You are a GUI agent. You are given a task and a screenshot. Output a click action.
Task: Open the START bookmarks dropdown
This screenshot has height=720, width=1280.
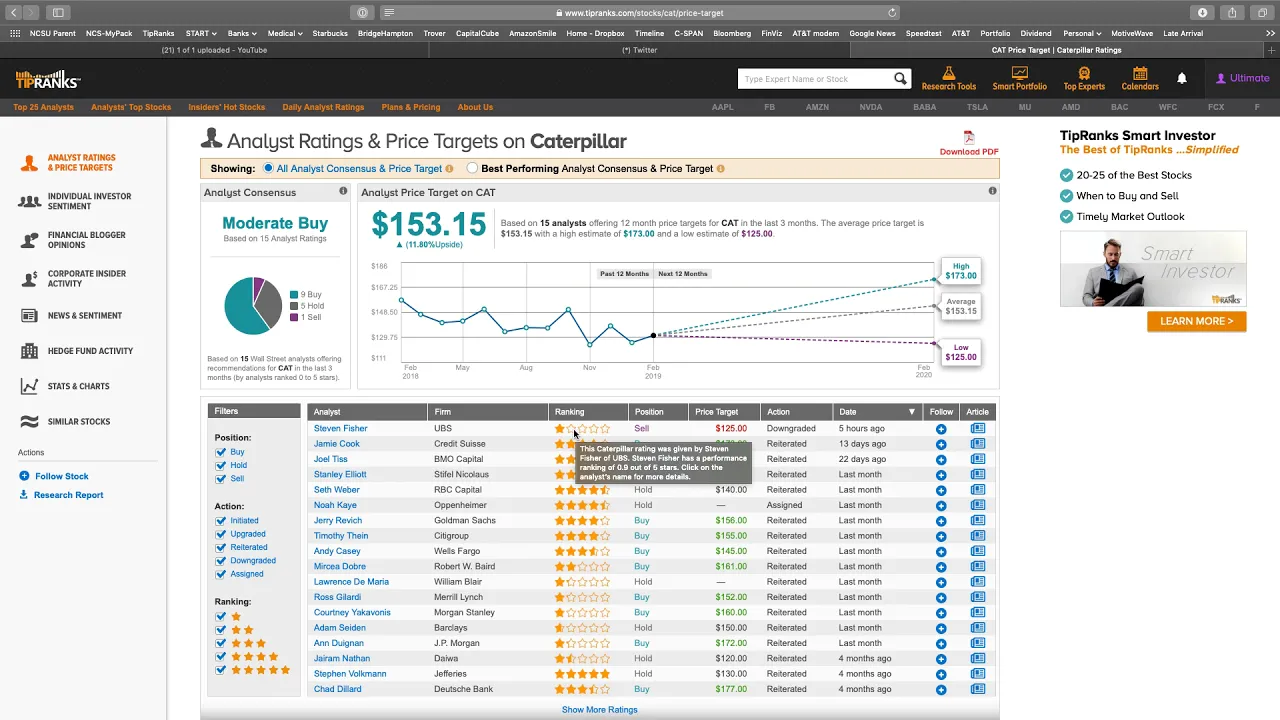(201, 33)
